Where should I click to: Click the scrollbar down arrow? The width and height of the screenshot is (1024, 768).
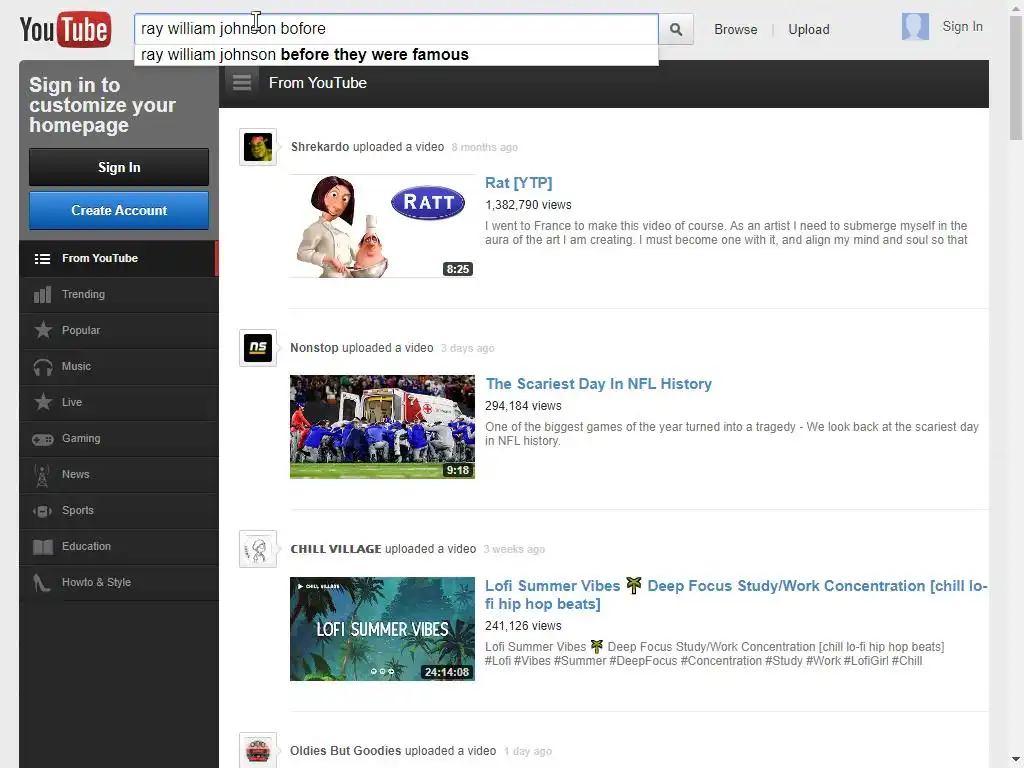(x=1016, y=761)
